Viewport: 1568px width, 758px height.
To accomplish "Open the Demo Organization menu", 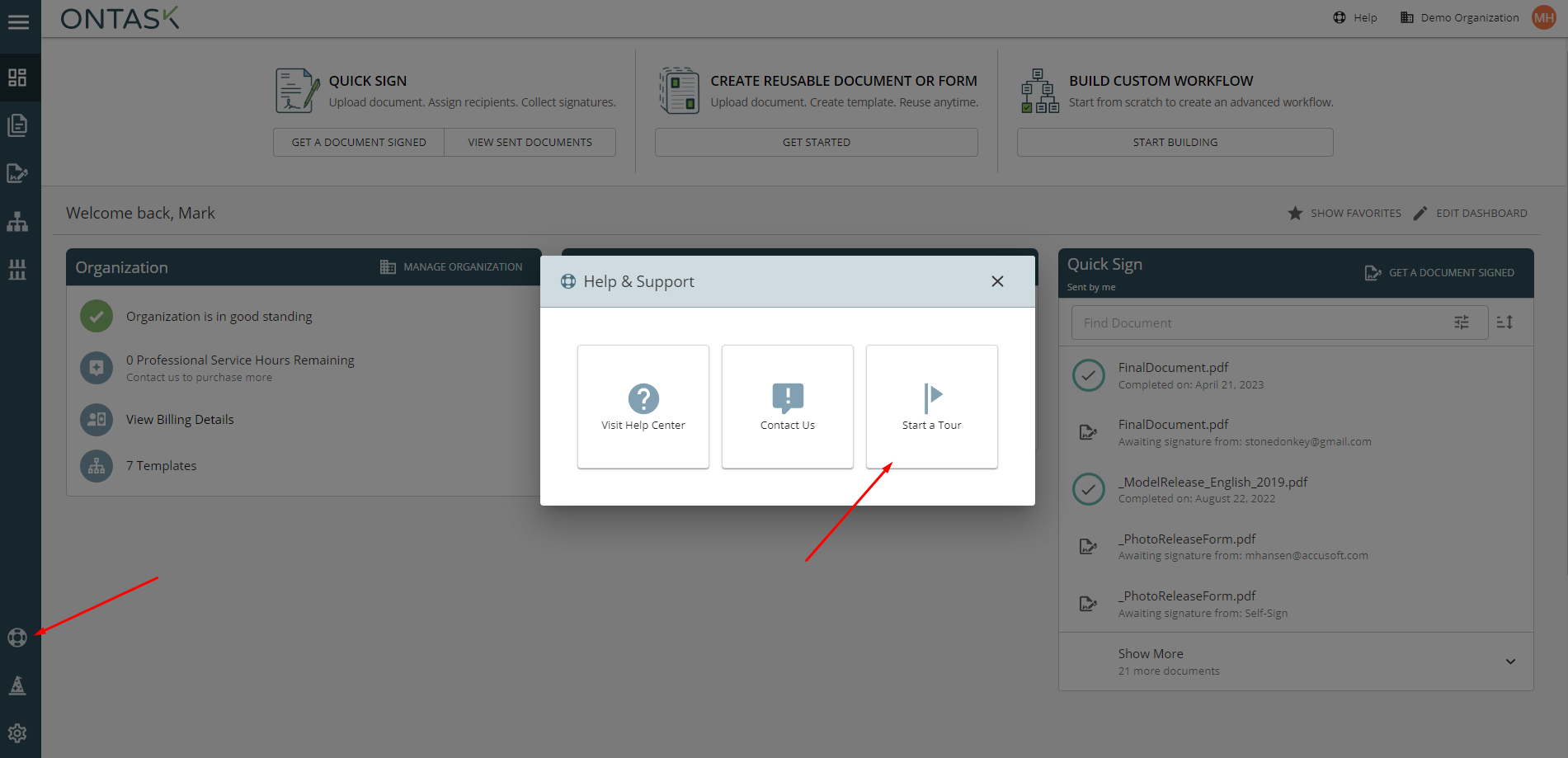I will pos(1460,17).
